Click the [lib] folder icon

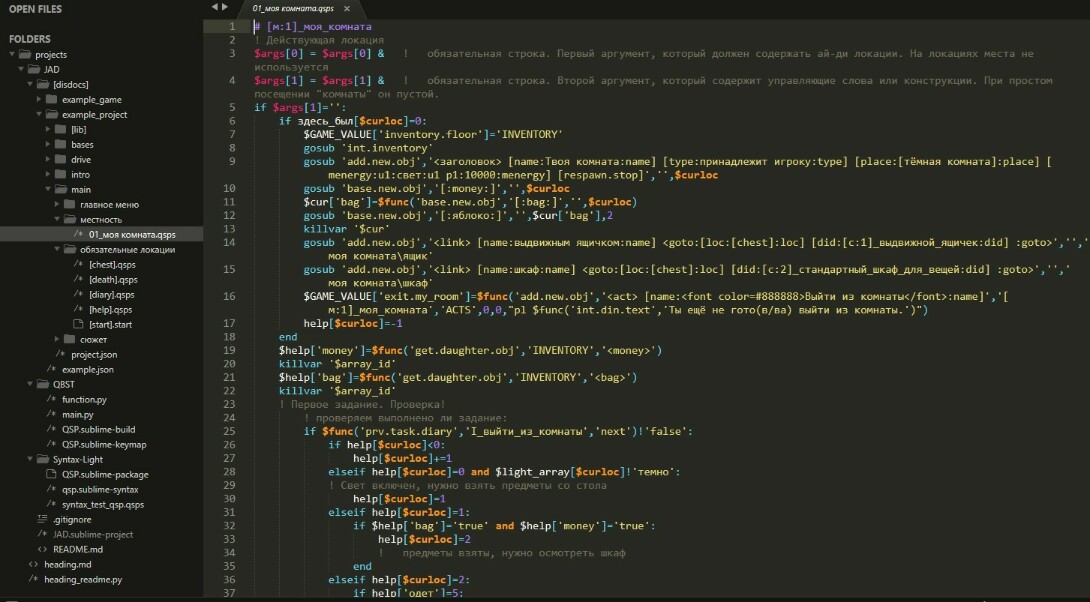(61, 129)
